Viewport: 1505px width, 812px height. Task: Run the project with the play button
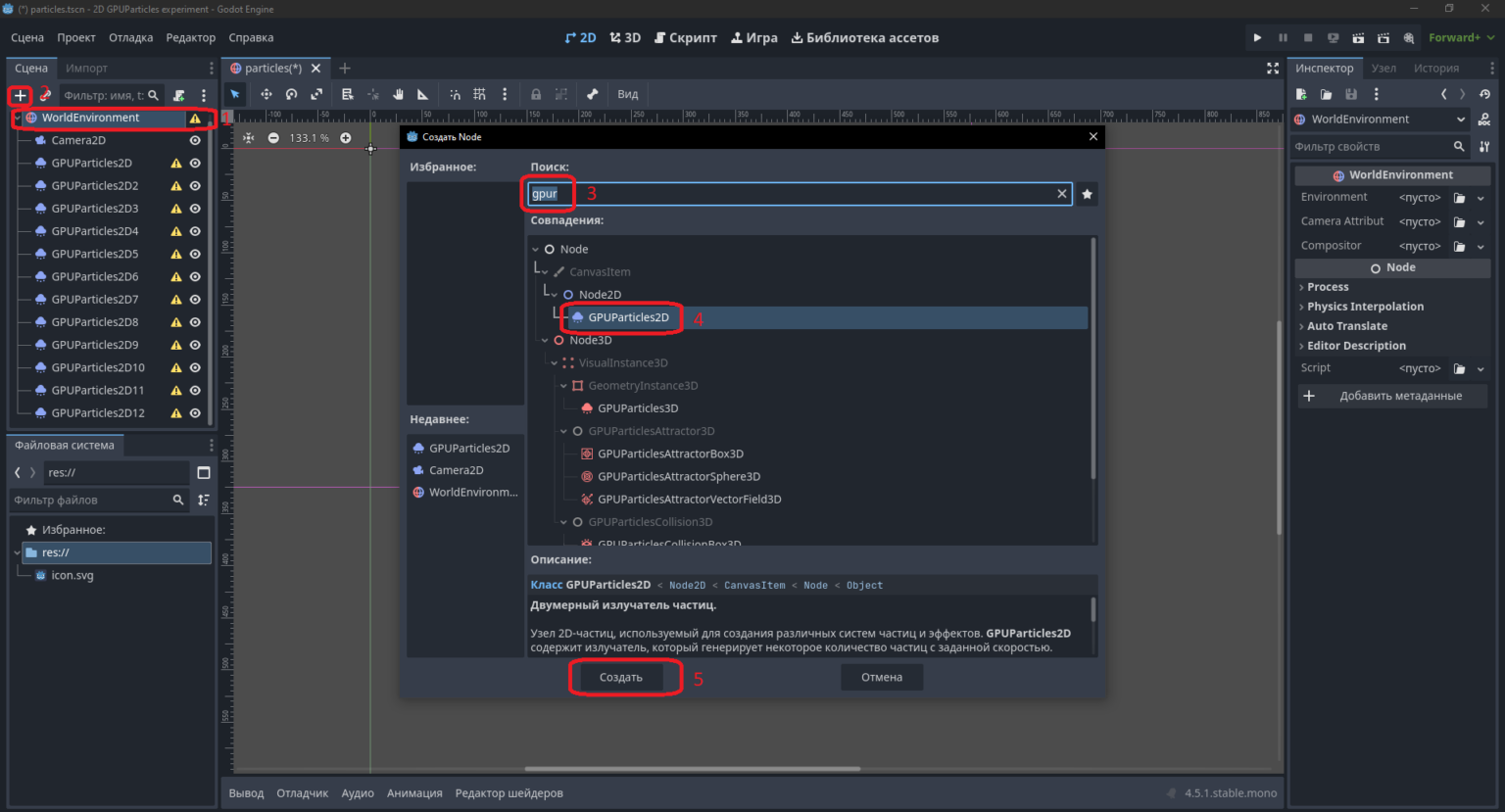[1257, 38]
